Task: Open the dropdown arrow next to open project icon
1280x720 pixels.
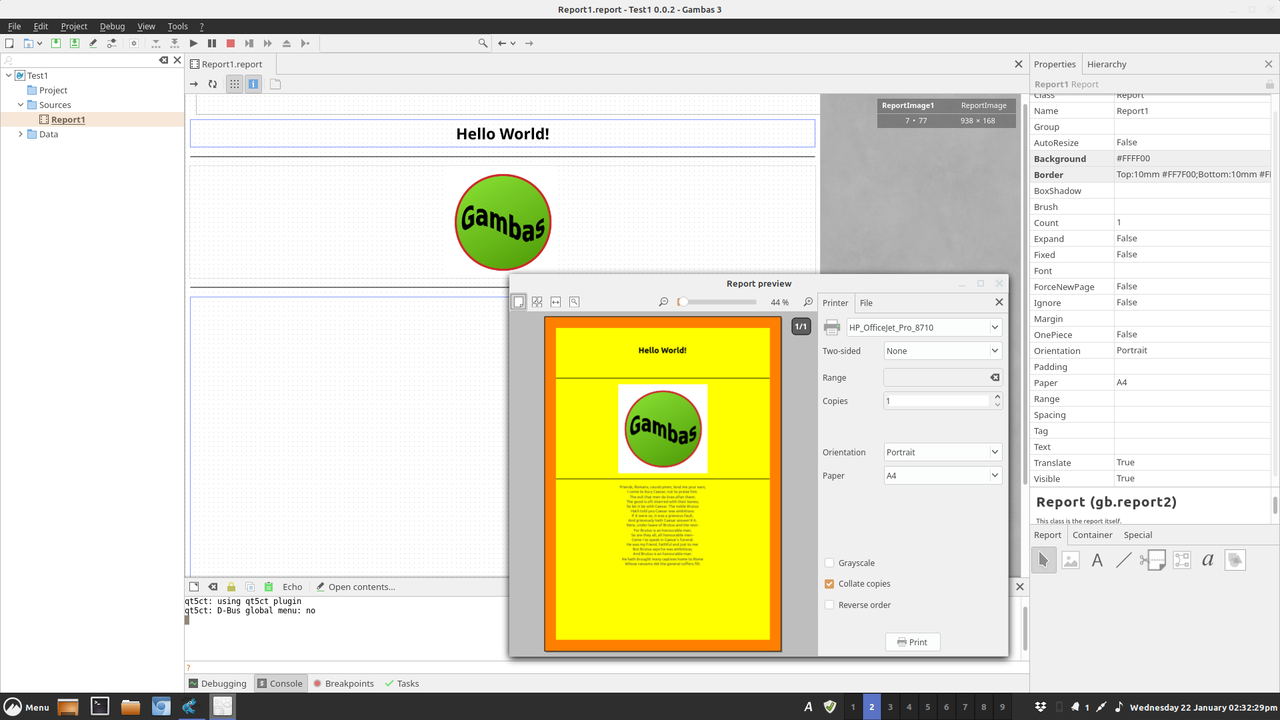Action: click(x=39, y=43)
